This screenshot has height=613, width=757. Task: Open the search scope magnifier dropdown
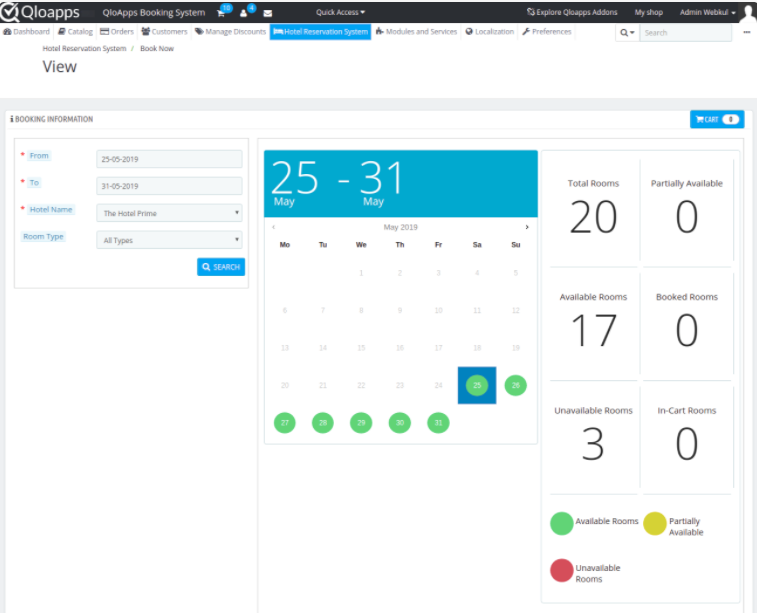(x=627, y=33)
